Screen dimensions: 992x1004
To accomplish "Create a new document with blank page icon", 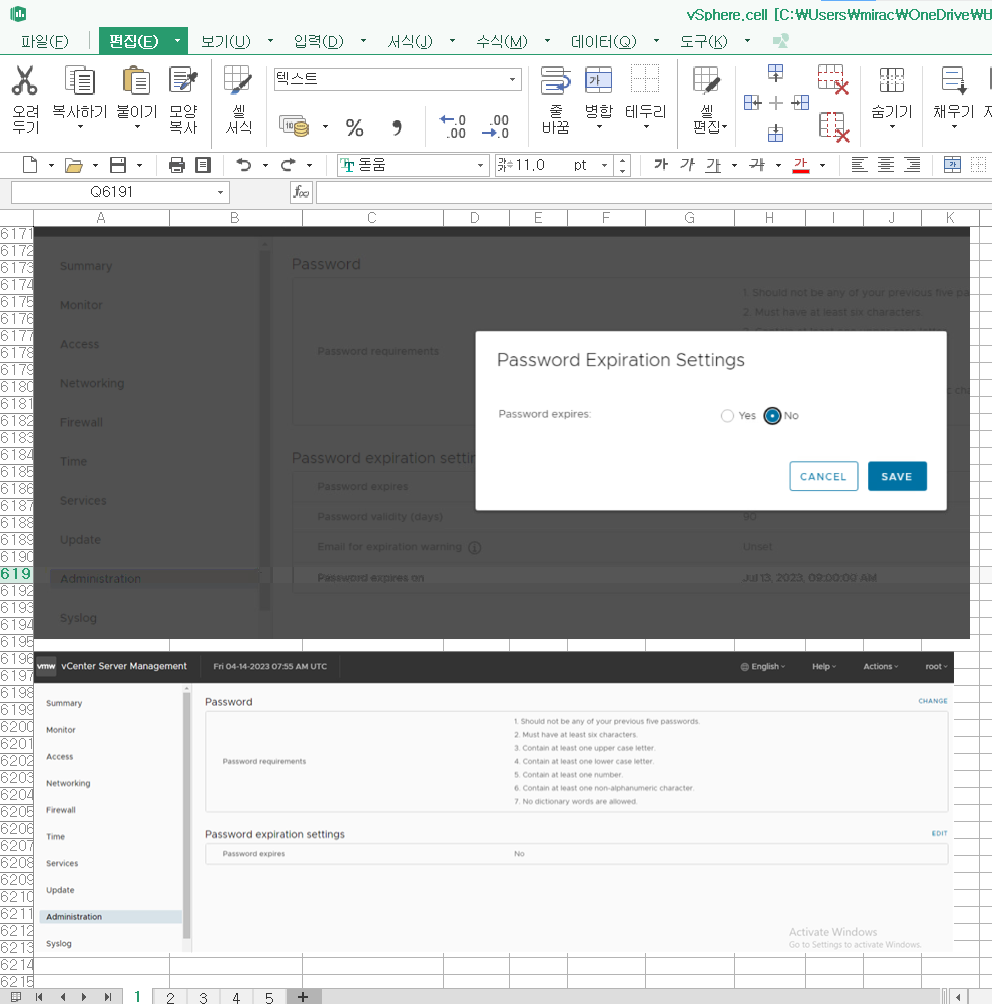I will click(30, 165).
